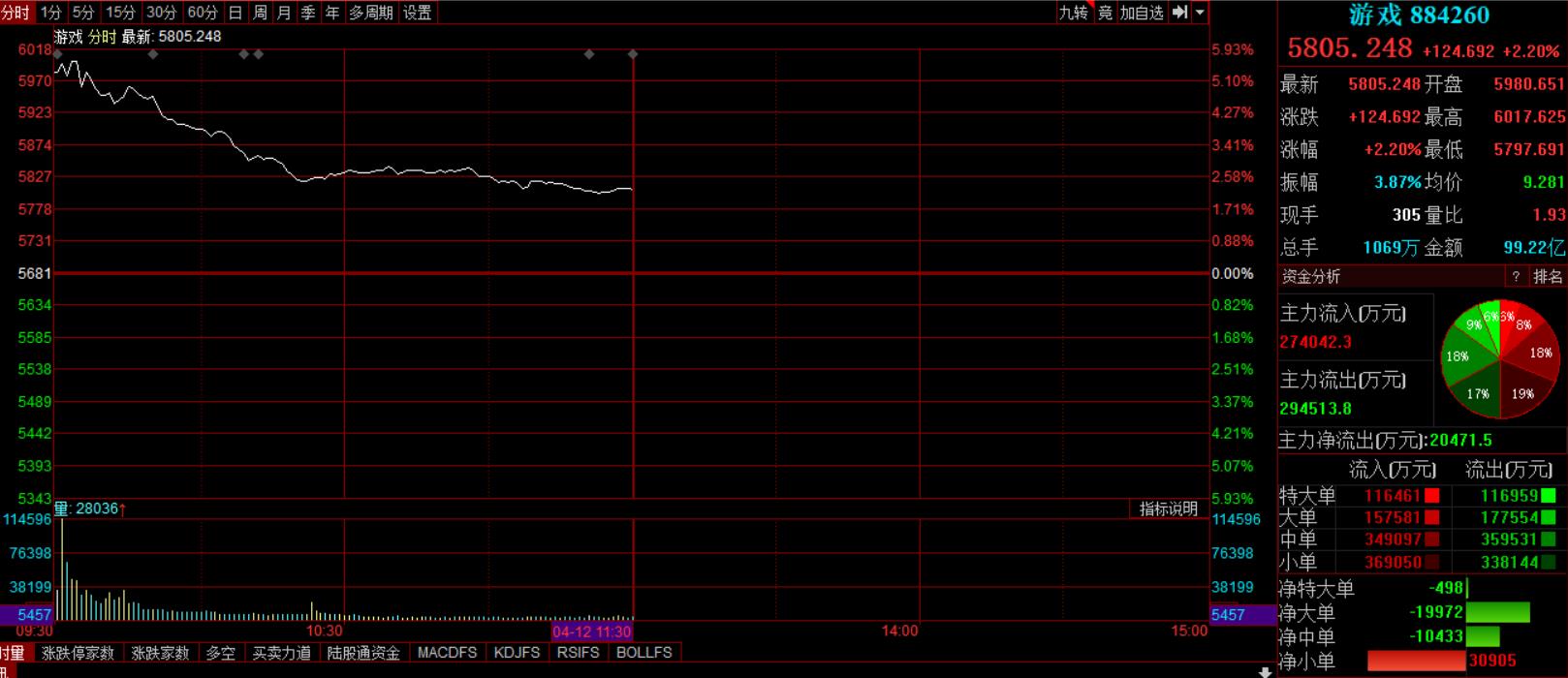Open the 设置 settings menu

[x=418, y=13]
